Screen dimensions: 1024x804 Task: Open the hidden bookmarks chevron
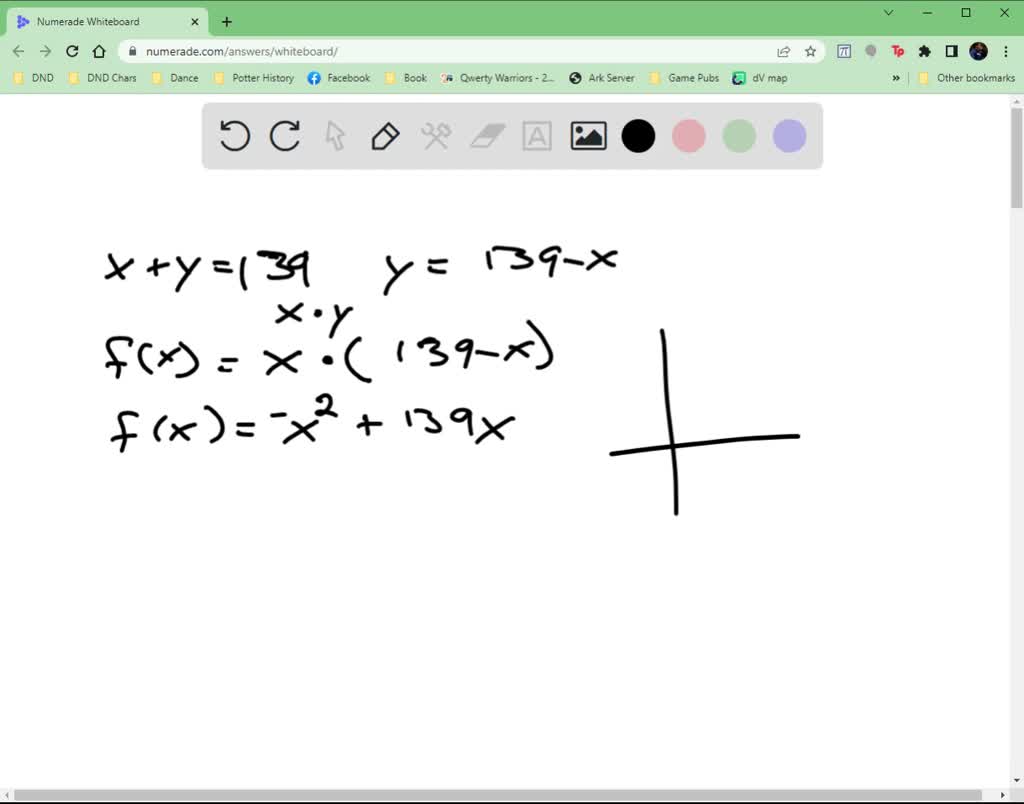896,78
